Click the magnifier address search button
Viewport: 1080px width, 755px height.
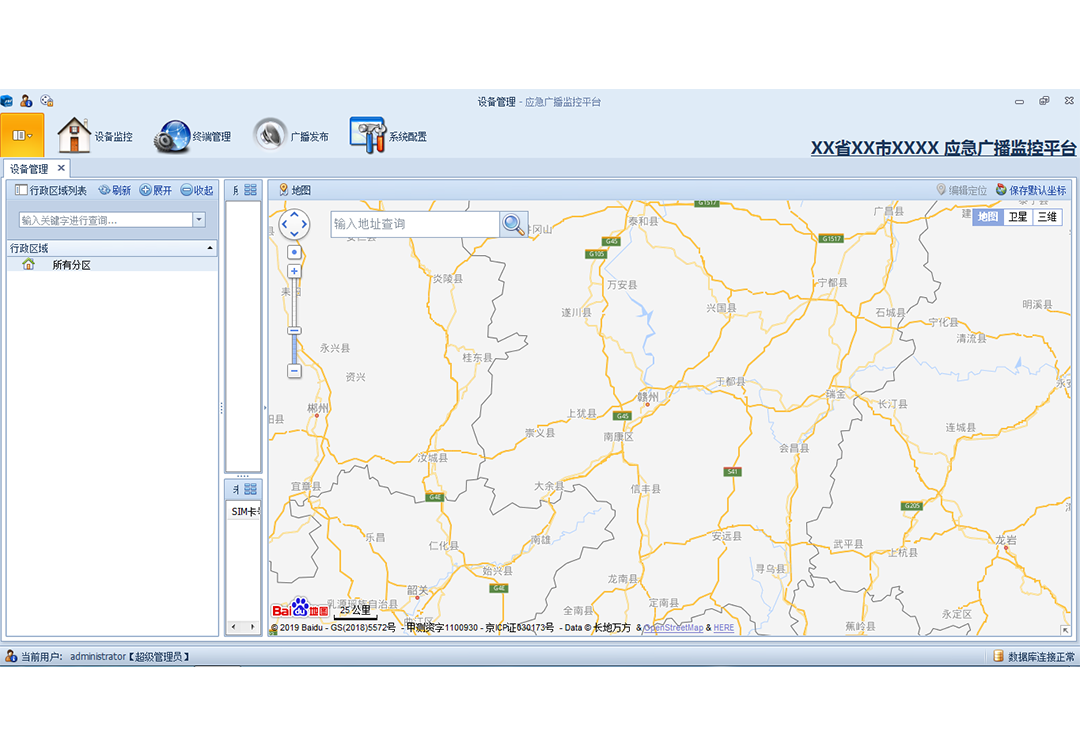click(x=513, y=224)
